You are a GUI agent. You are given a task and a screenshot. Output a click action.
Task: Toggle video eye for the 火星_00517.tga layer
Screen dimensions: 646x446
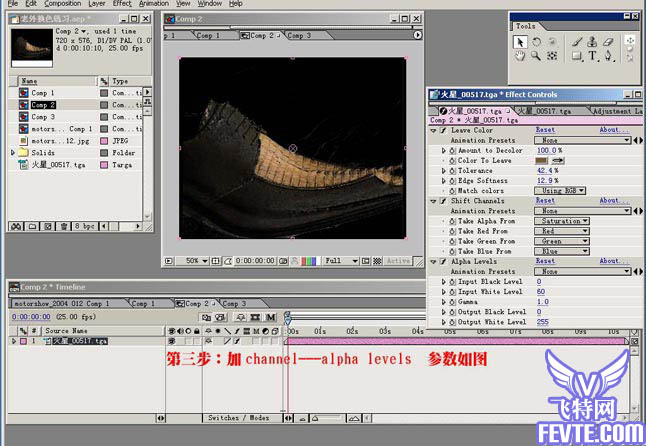point(171,341)
